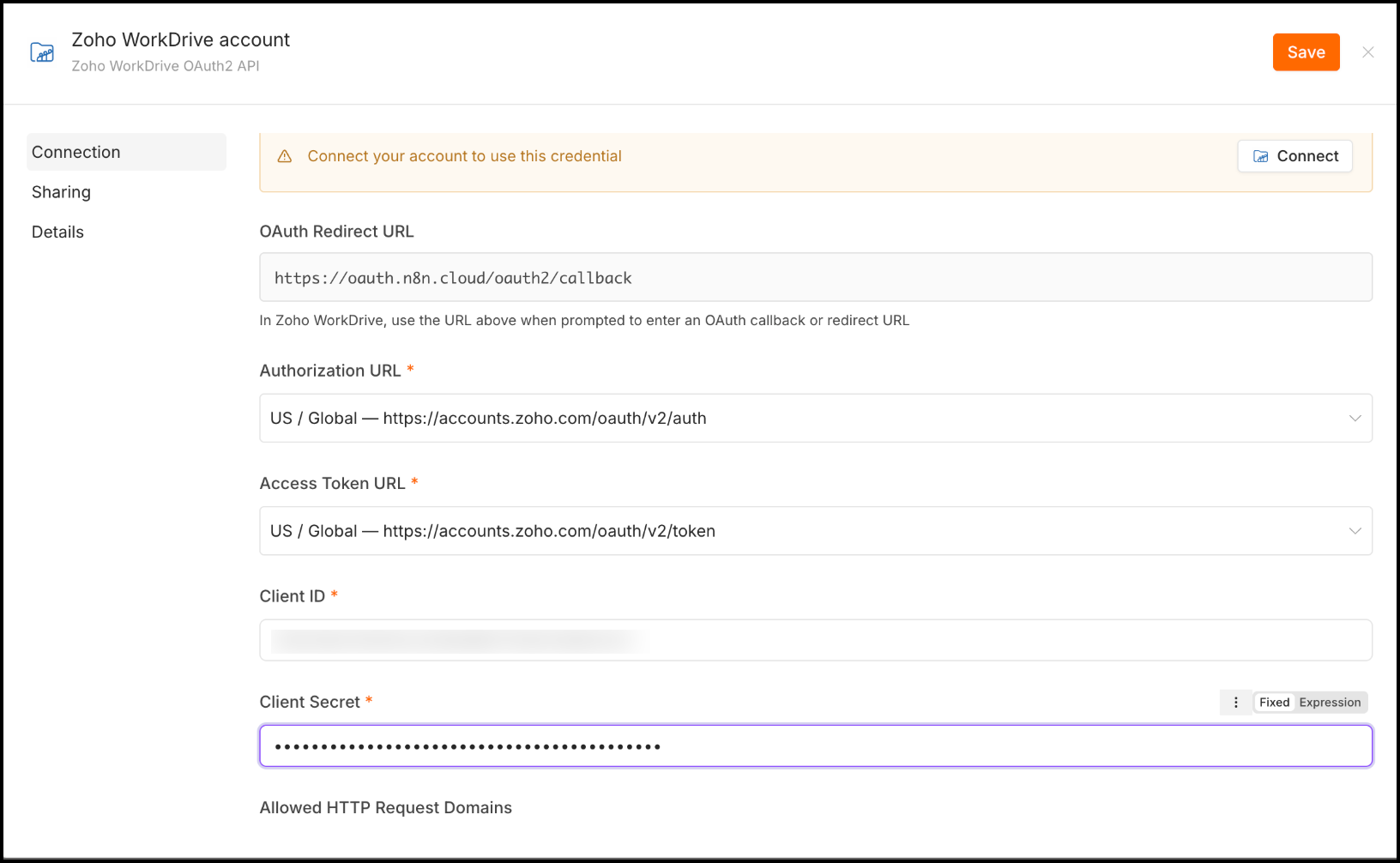Expand the Authorization URL dropdown
The width and height of the screenshot is (1400, 863).
coord(816,418)
